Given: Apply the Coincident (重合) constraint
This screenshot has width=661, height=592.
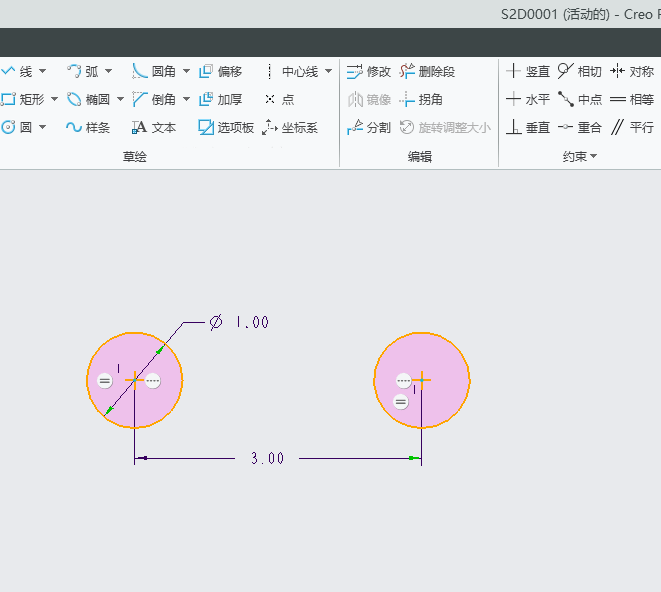Looking at the screenshot, I should point(580,127).
